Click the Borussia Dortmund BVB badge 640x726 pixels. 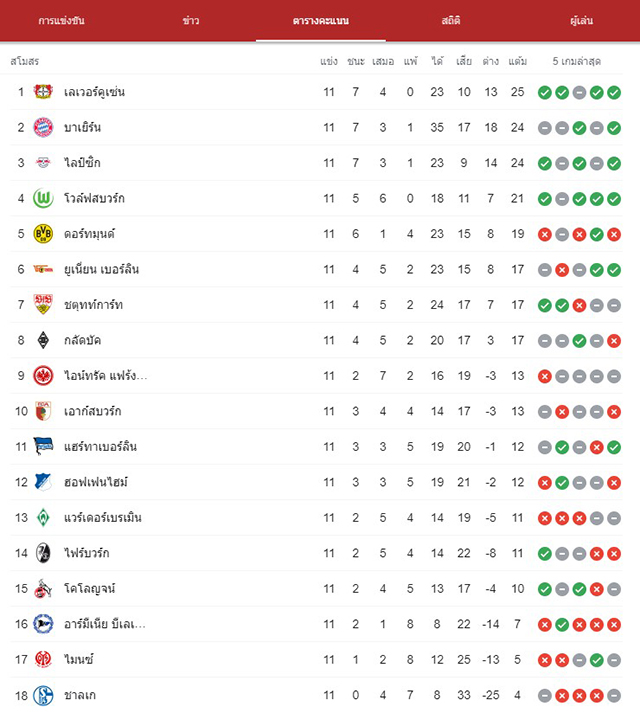pyautogui.click(x=43, y=234)
